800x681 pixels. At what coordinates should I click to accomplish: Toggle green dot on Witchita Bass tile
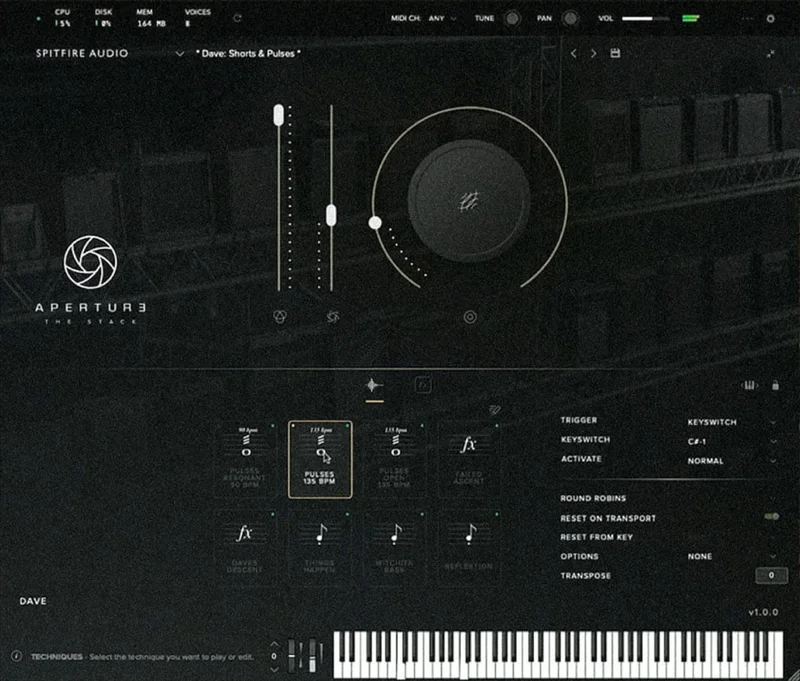(x=422, y=514)
